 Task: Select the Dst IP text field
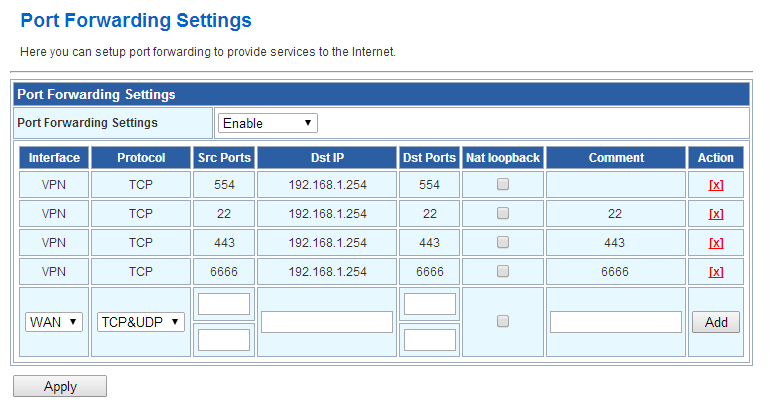[327, 322]
